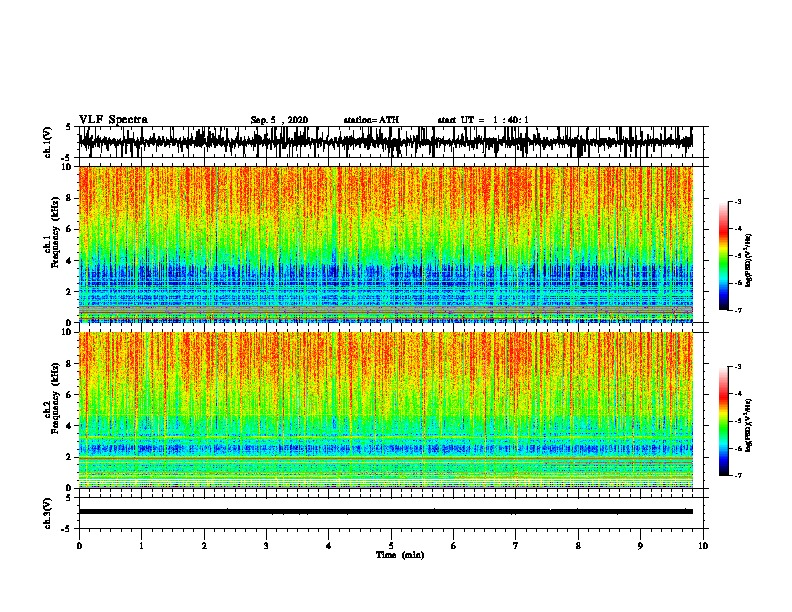Click the "Time (min)" x-axis label
This screenshot has height=612, width=792.
click(400, 555)
